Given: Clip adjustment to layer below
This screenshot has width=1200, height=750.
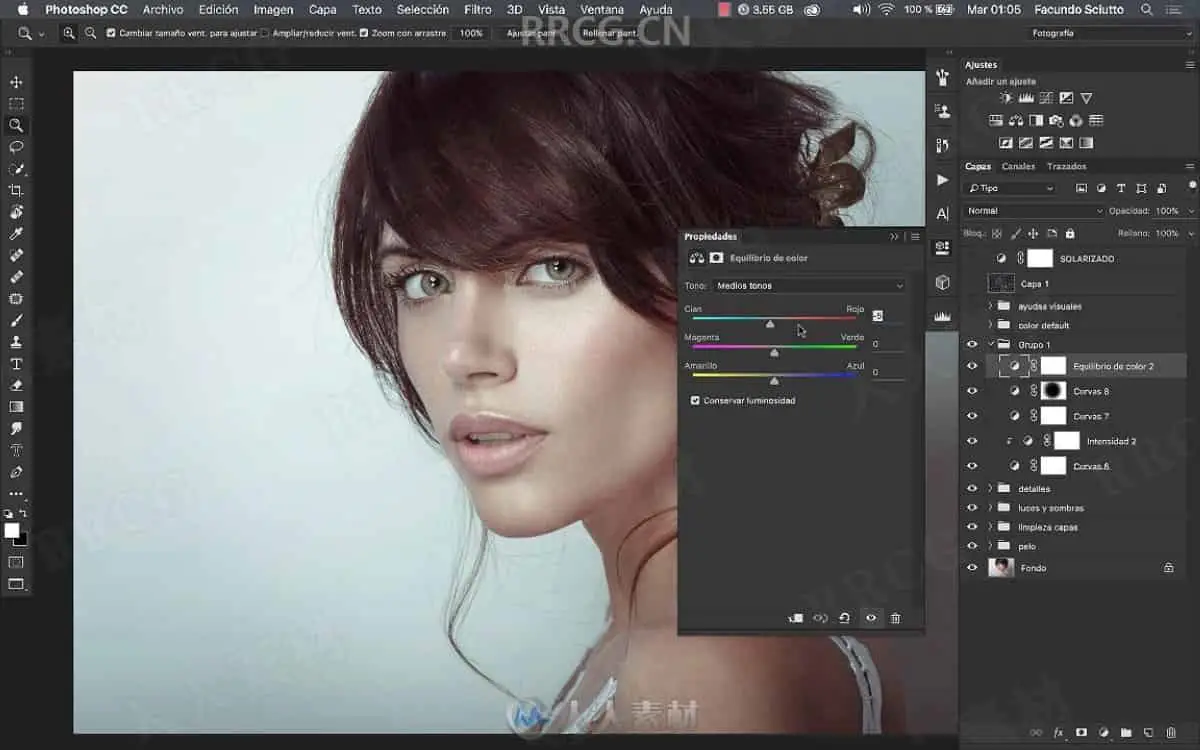Looking at the screenshot, I should [796, 618].
